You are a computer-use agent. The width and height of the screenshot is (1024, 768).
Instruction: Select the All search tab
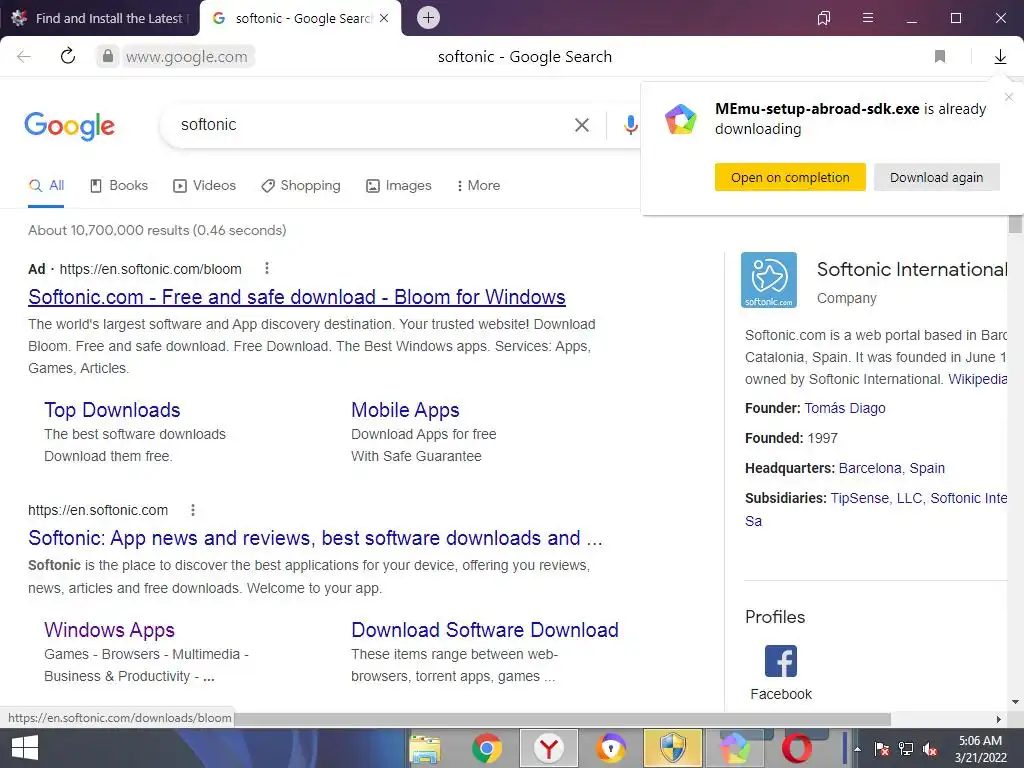pyautogui.click(x=46, y=185)
